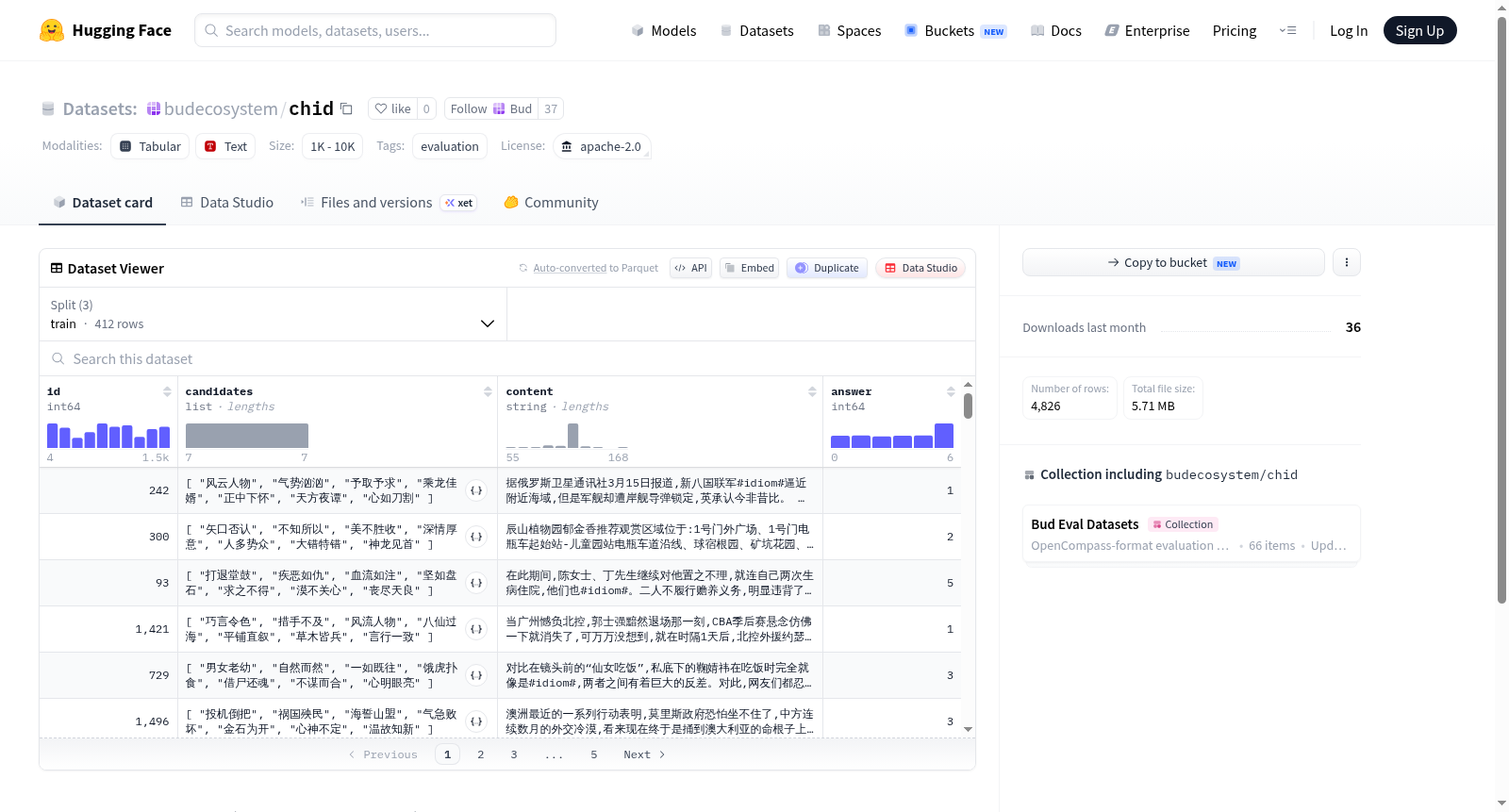Sort by the answer column
This screenshot has height=812, width=1509.
tap(951, 391)
